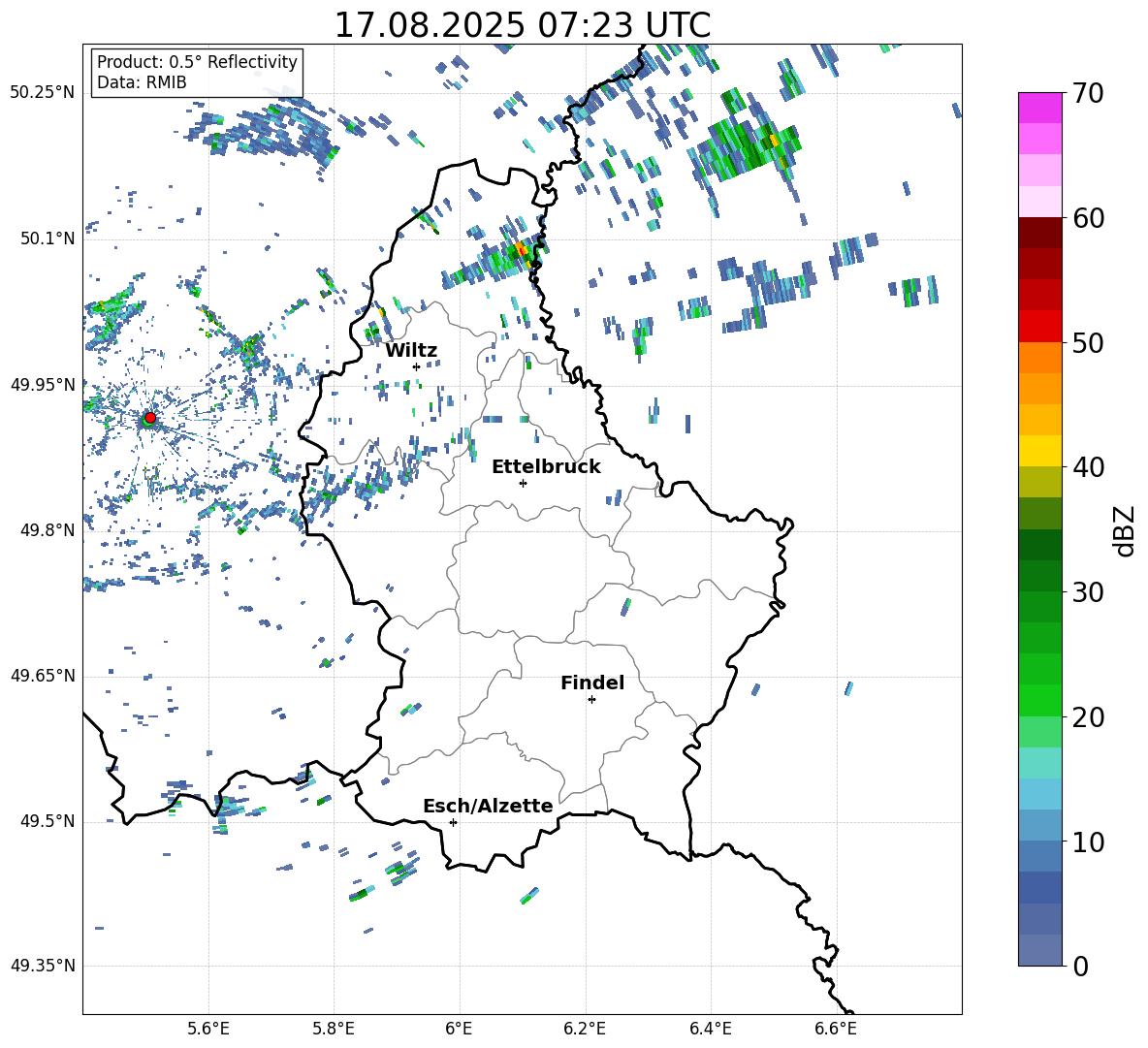The height and width of the screenshot is (1048, 1148).
Task: Click the 49.95°N latitude label
Action: pyautogui.click(x=43, y=384)
